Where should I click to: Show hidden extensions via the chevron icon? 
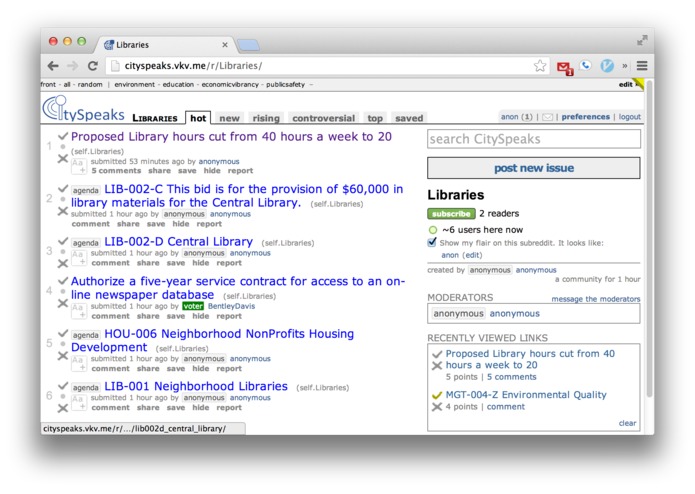(625, 66)
